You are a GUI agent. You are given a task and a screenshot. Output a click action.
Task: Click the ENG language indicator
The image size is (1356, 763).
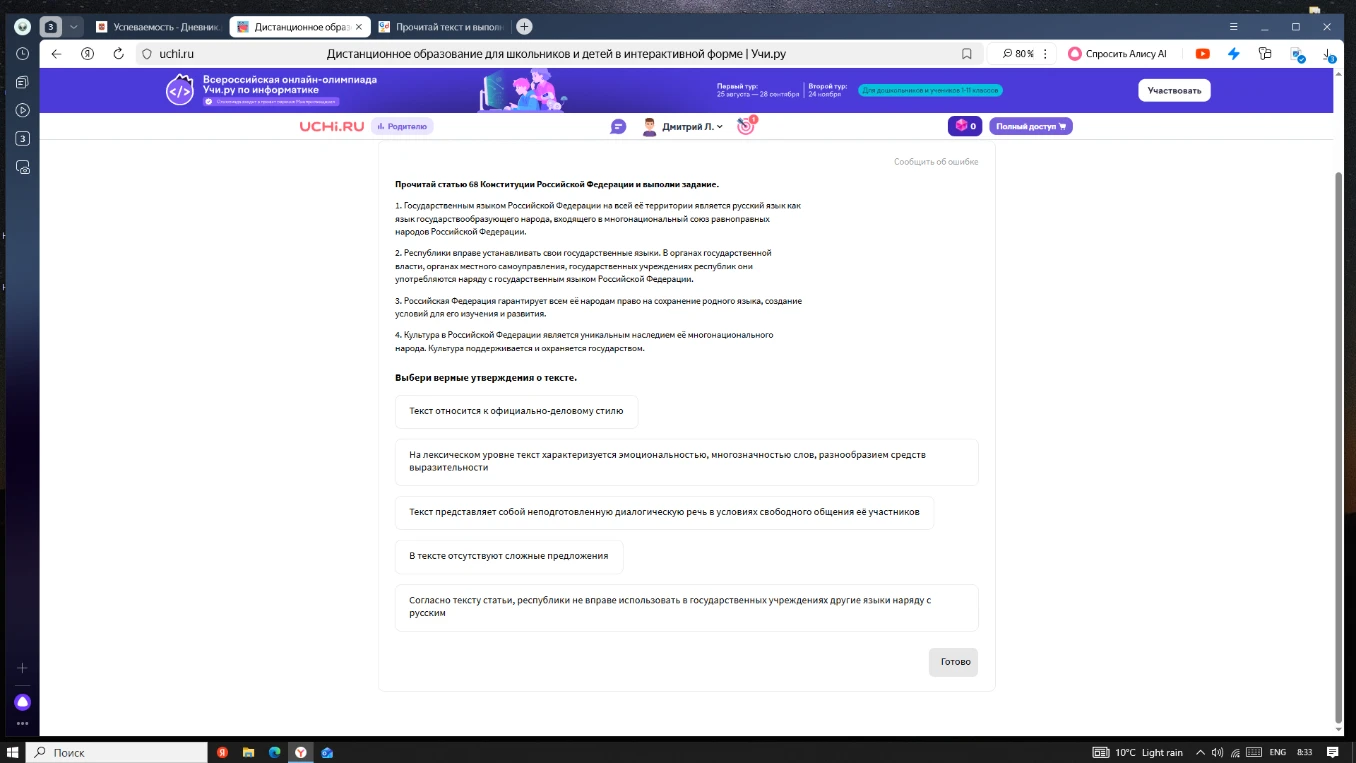tap(1277, 752)
